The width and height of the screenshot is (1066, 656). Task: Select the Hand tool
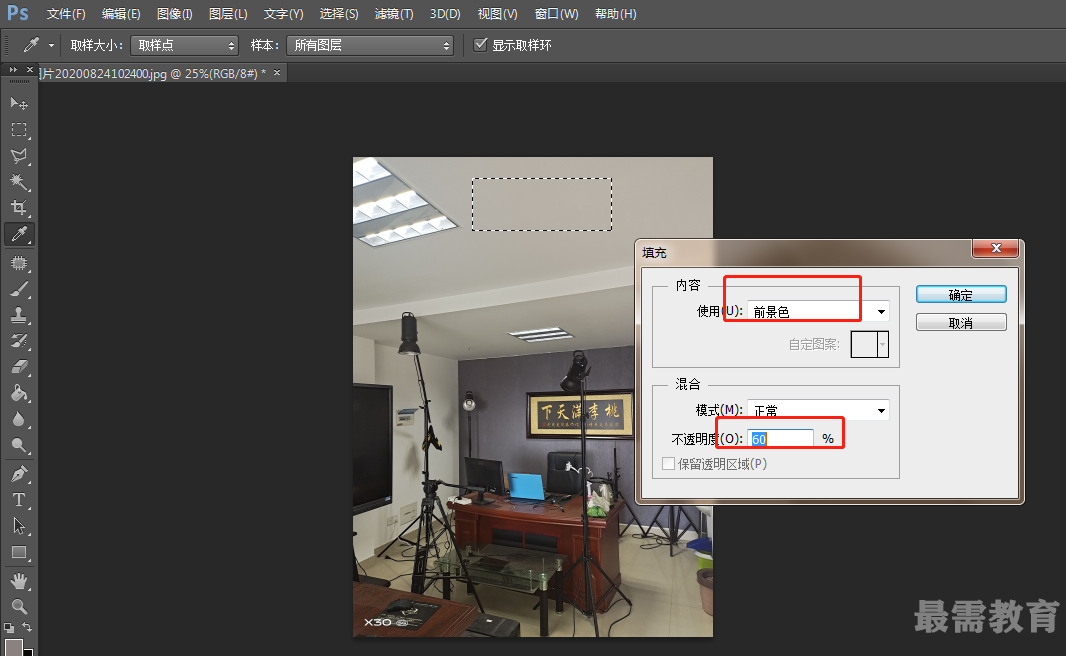[x=19, y=581]
